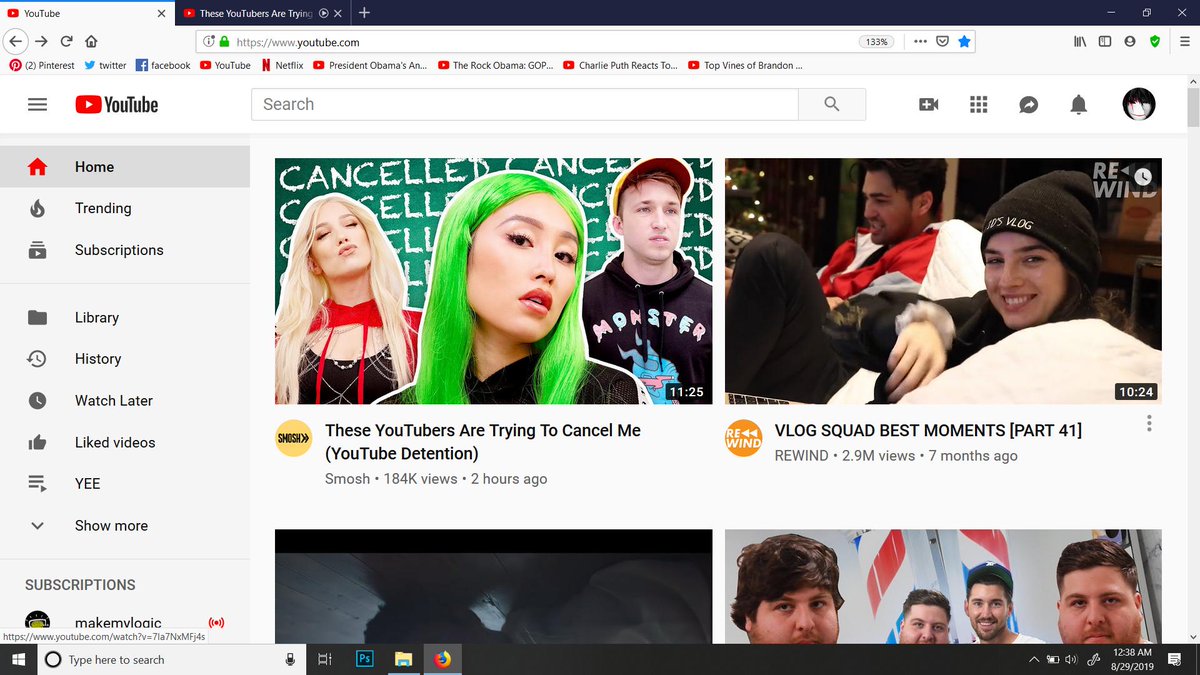Open Top Vines of Brandon bookmark

(745, 65)
